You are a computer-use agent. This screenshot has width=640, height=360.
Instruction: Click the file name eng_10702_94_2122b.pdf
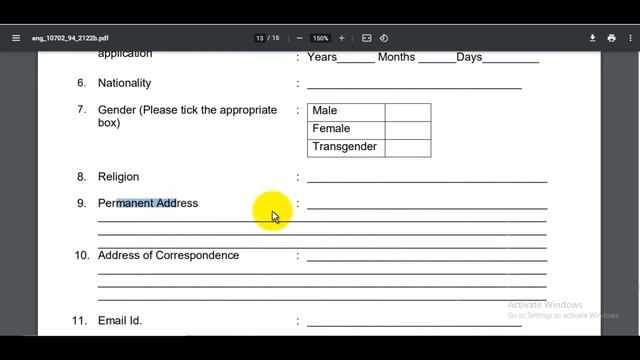coord(70,38)
